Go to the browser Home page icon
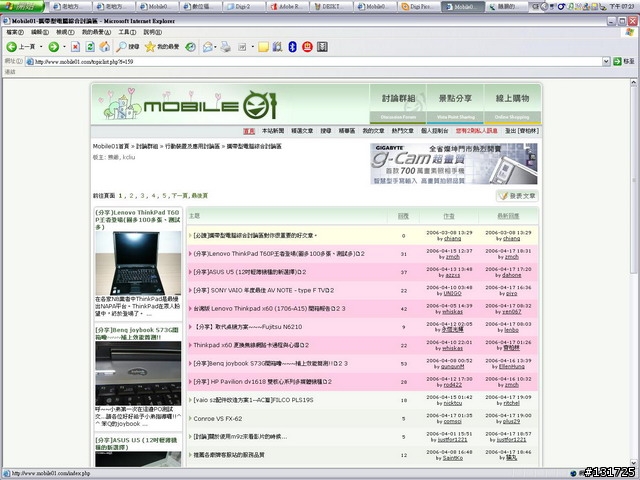The height and width of the screenshot is (480, 640). point(105,47)
